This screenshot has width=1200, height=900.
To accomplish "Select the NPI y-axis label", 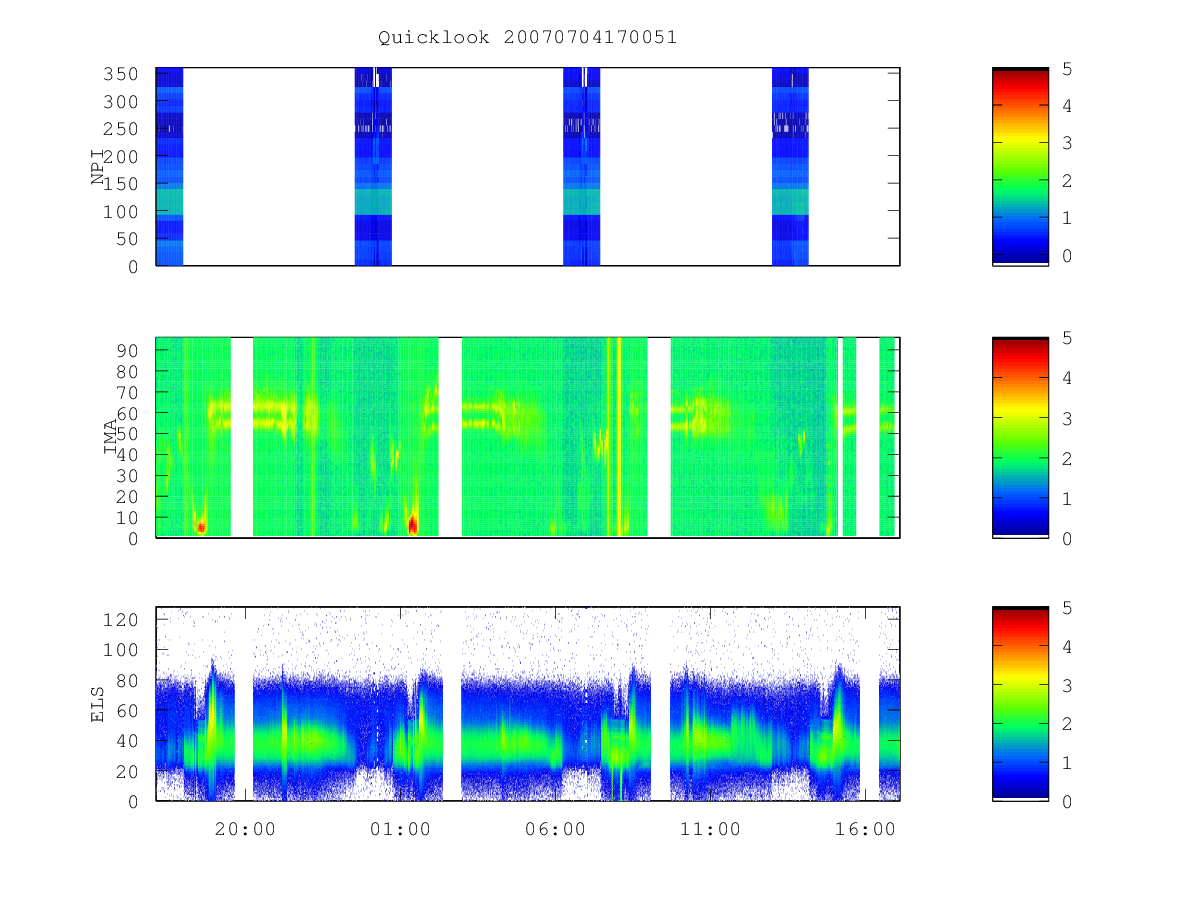I will pyautogui.click(x=98, y=167).
